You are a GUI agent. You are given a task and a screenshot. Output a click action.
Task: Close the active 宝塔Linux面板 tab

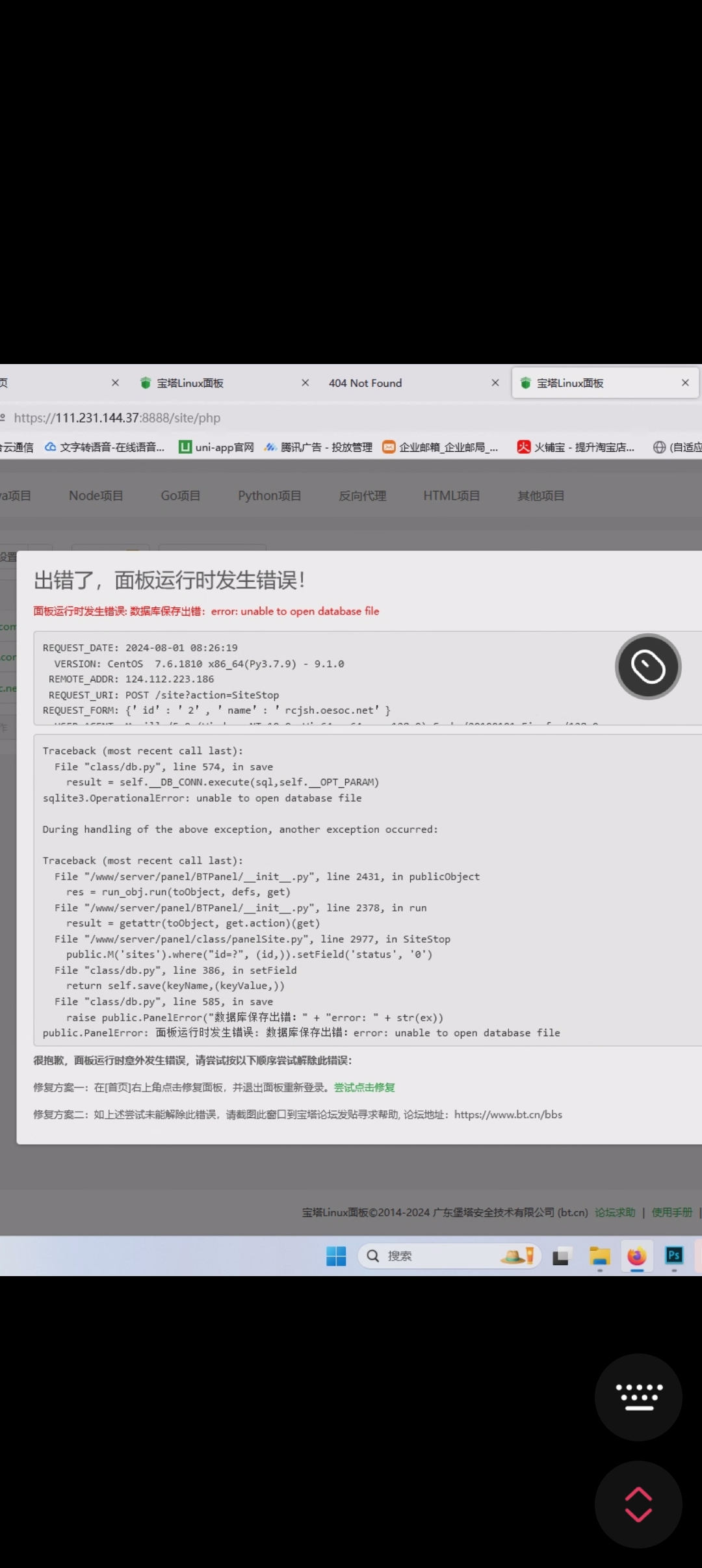coord(685,383)
